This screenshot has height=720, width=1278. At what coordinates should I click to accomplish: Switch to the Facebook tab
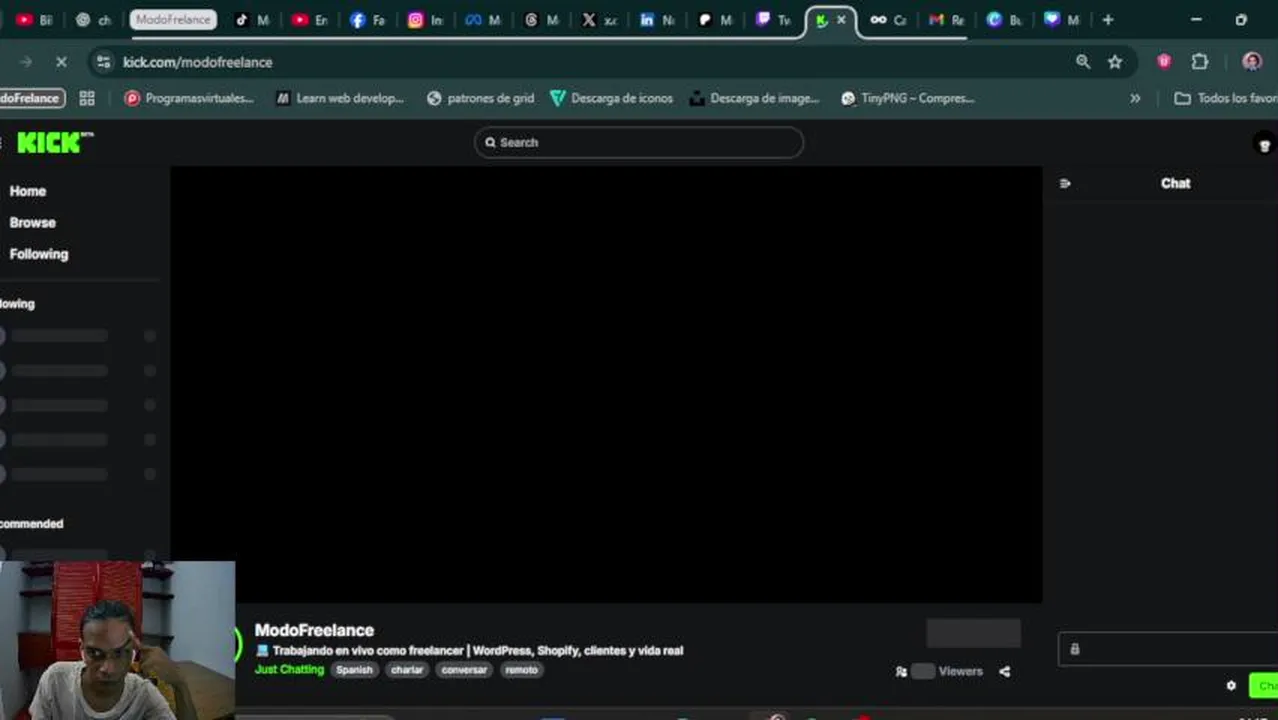click(x=368, y=20)
